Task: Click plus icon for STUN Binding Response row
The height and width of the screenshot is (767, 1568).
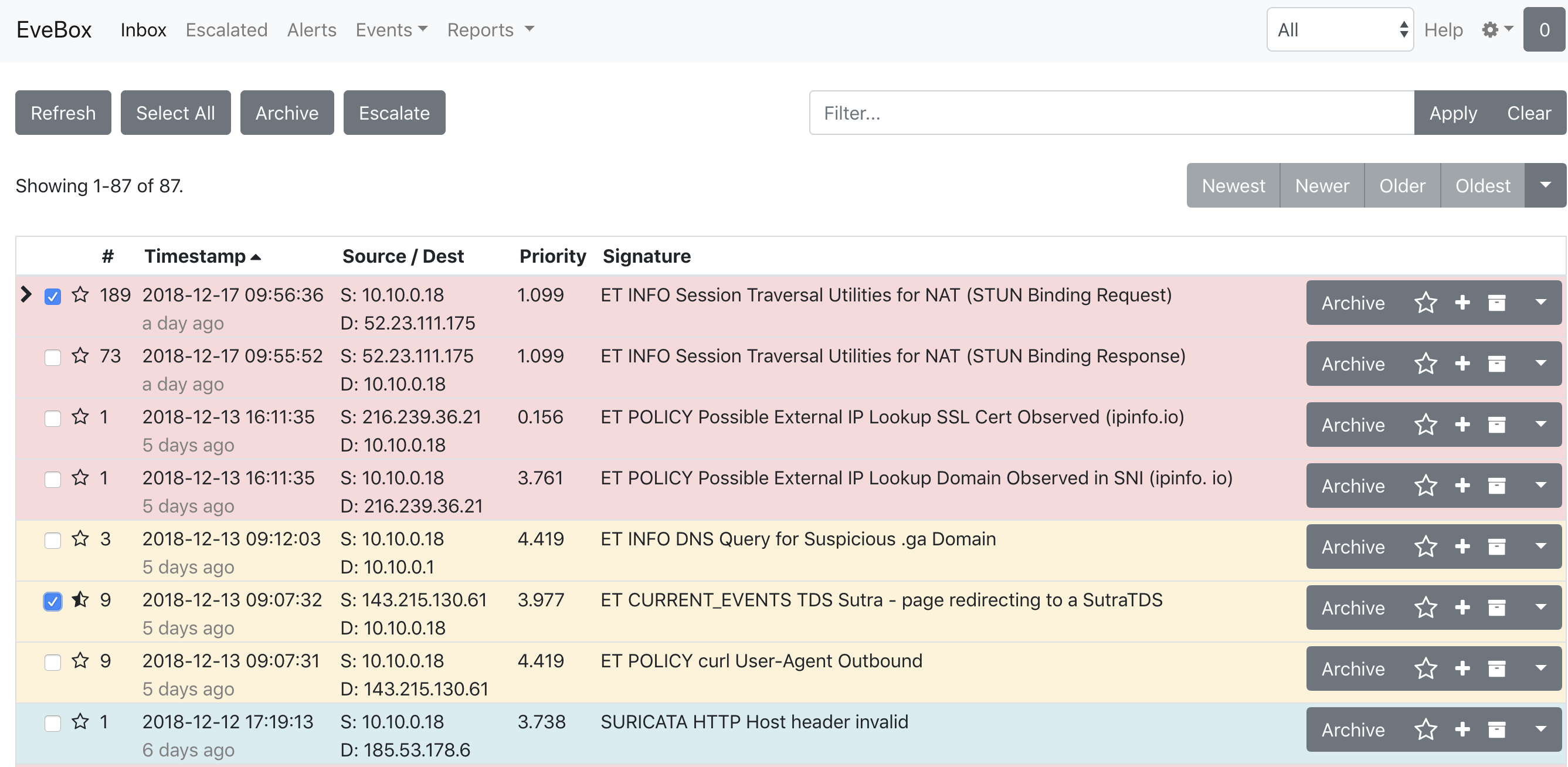Action: pyautogui.click(x=1462, y=364)
